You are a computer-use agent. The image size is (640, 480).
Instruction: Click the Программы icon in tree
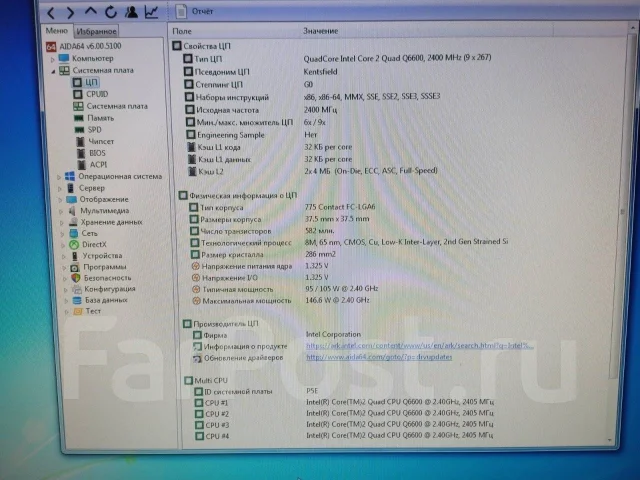click(x=75, y=267)
